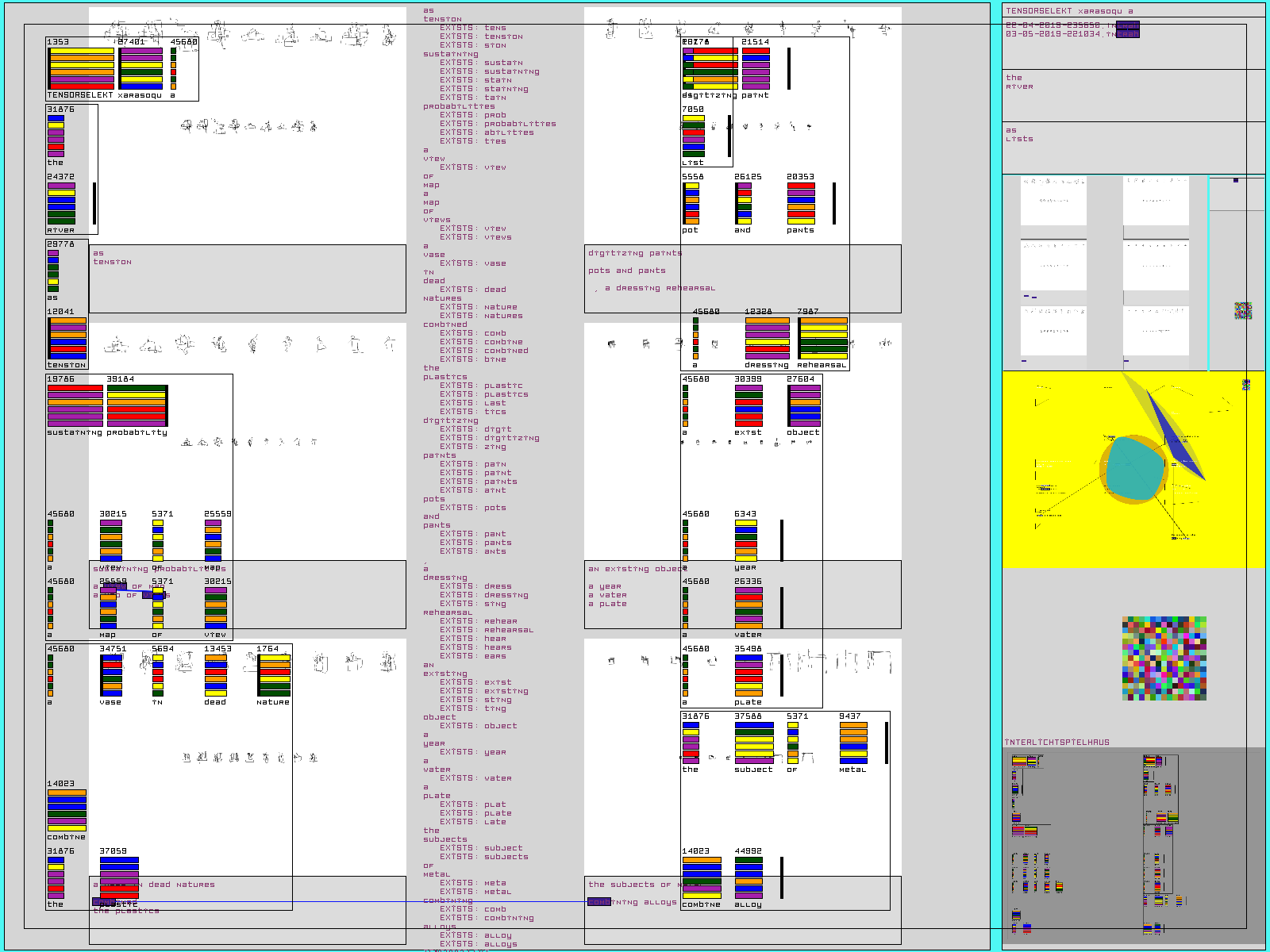
Task: Click the 'EXISTS: vase' entry
Action: [473, 263]
